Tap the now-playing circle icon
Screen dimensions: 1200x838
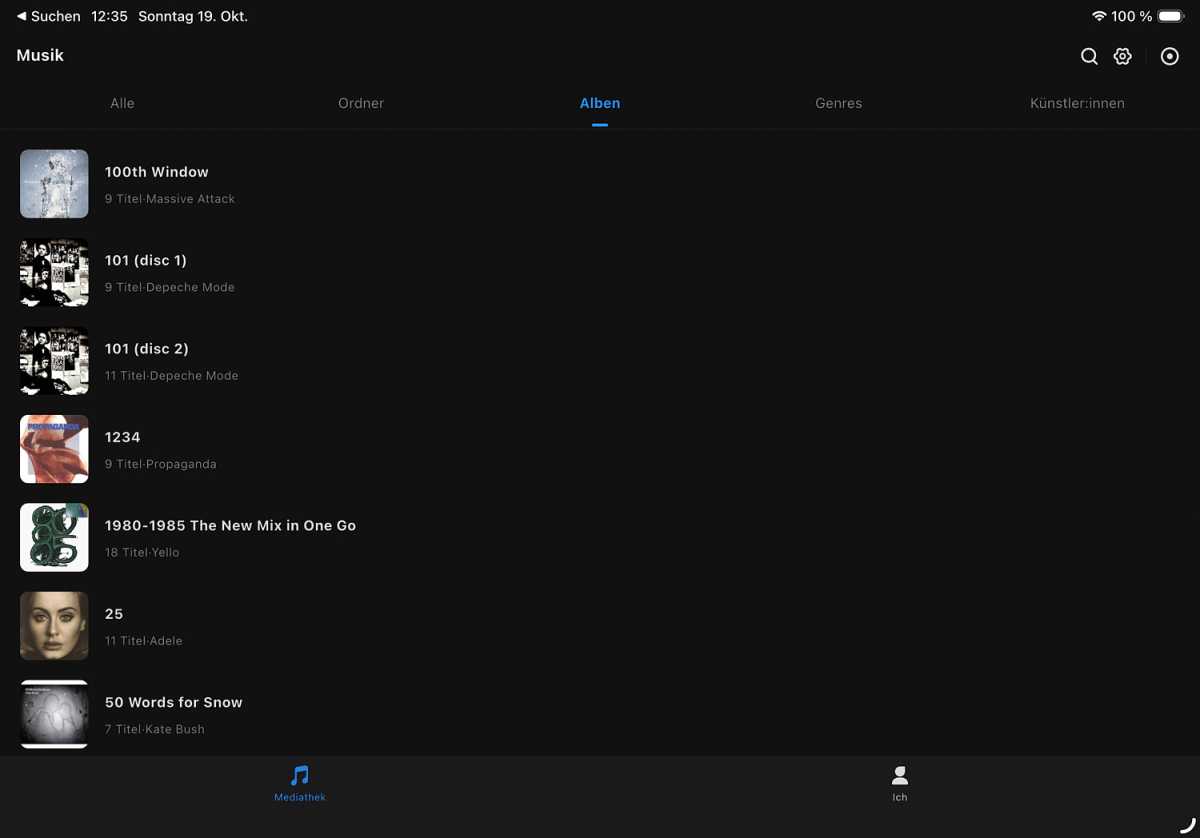click(x=1169, y=57)
